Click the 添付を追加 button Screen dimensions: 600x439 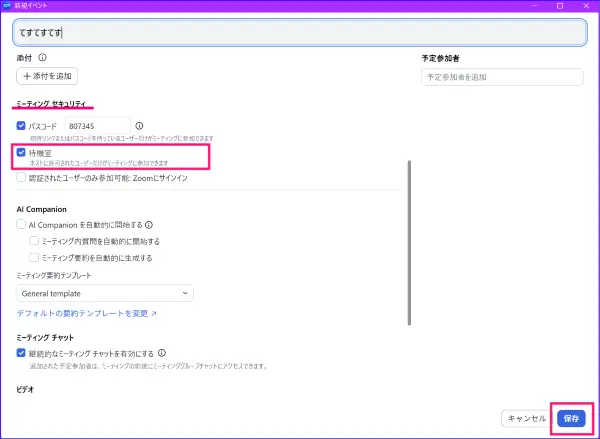point(47,76)
